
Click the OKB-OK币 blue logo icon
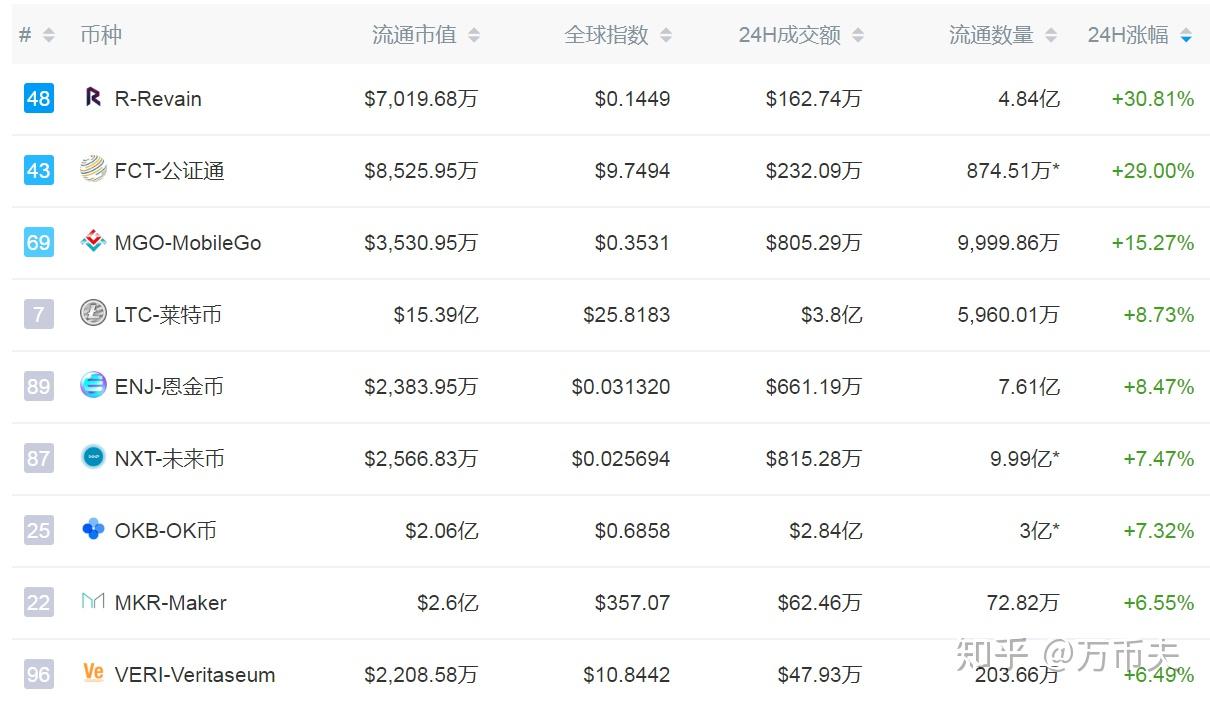[93, 529]
